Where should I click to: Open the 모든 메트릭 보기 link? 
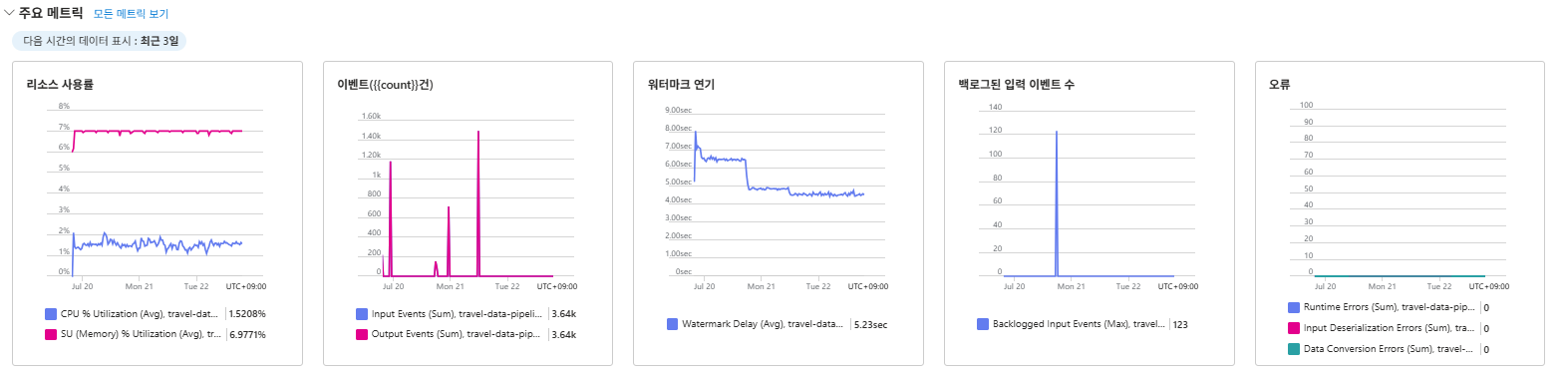coord(131,14)
